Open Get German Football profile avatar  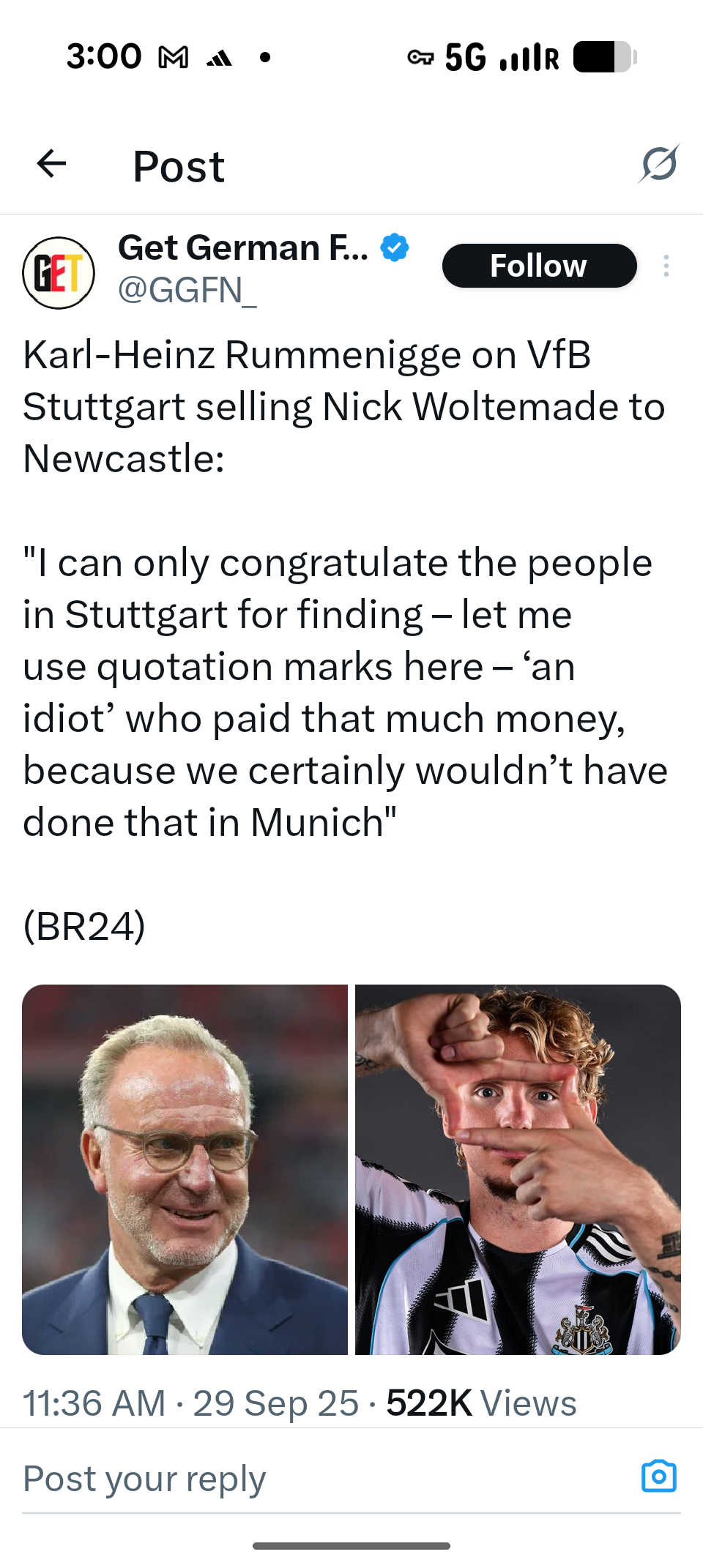click(x=59, y=272)
